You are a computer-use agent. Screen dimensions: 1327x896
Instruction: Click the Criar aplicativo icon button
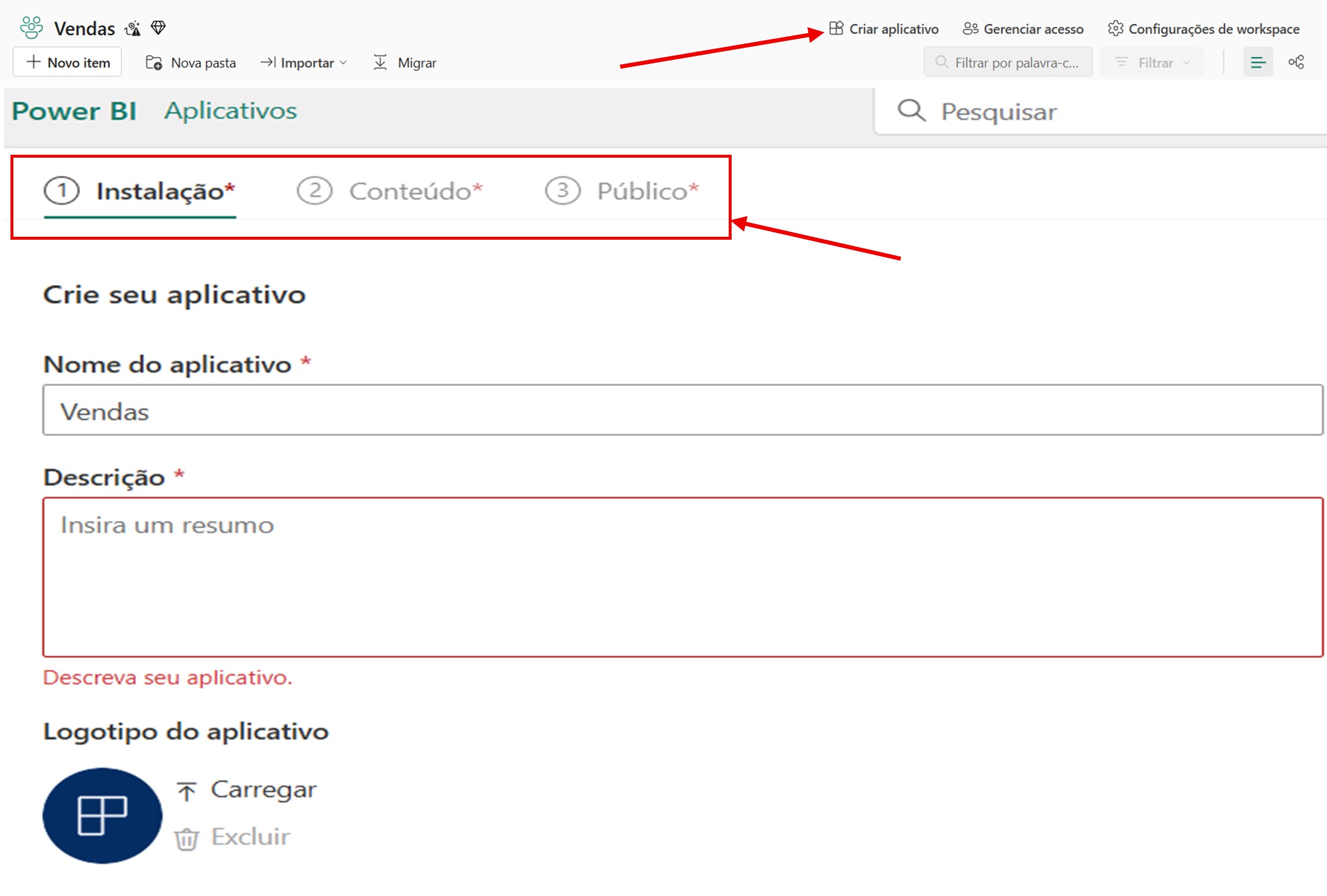[836, 29]
